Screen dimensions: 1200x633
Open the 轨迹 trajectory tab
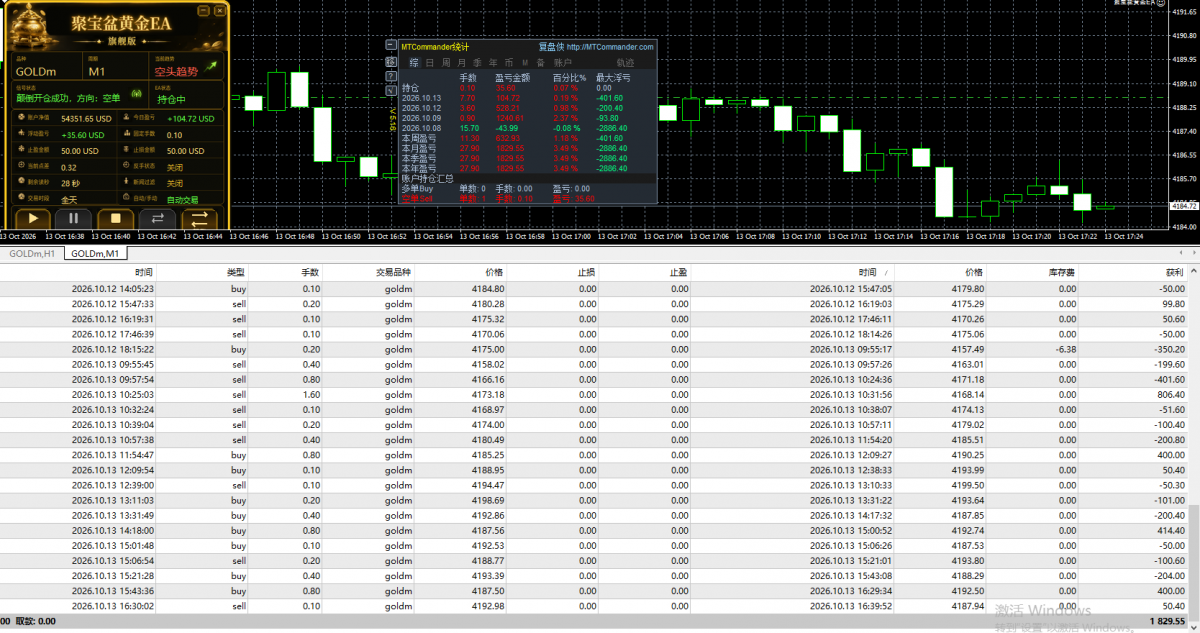click(625, 62)
